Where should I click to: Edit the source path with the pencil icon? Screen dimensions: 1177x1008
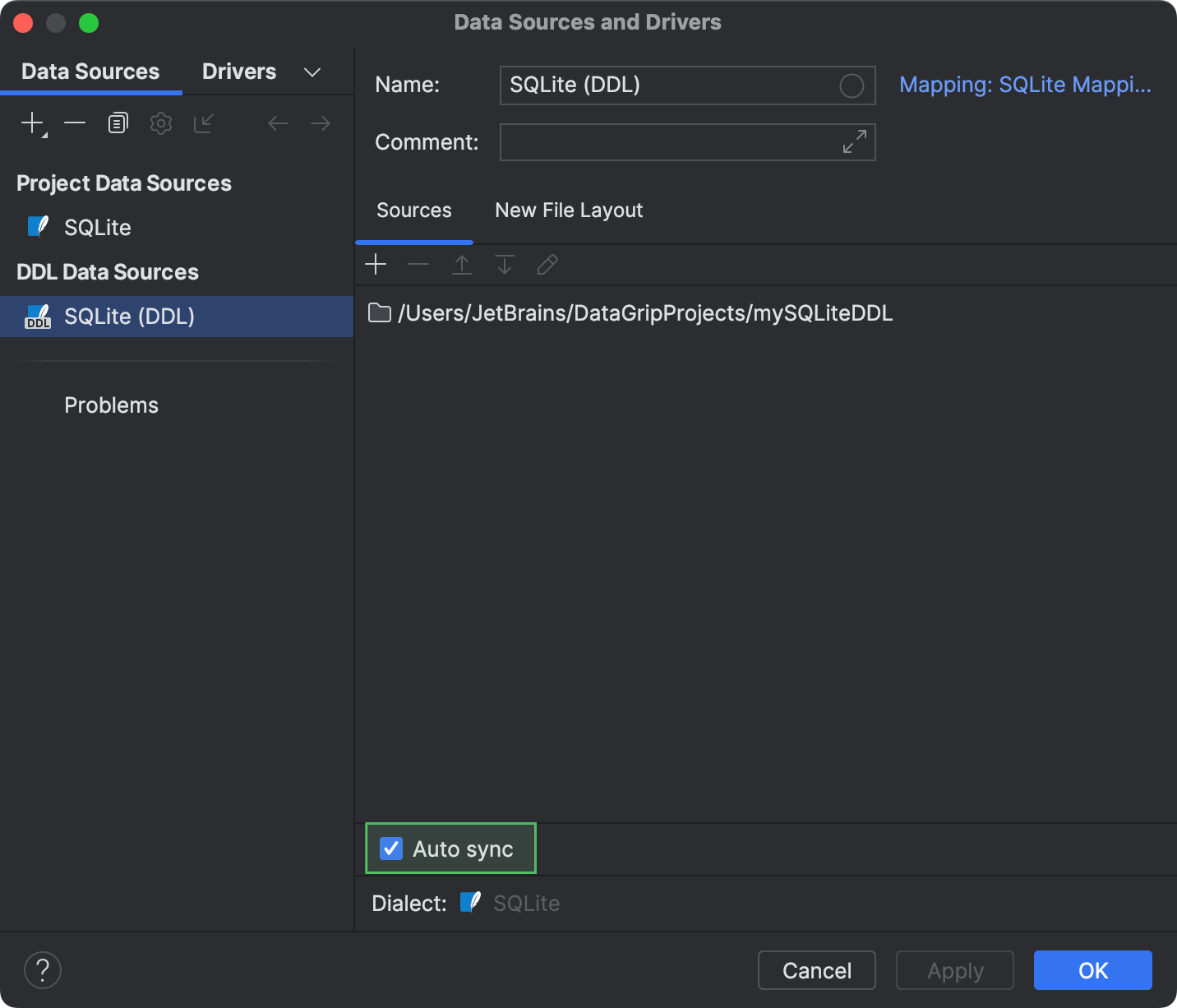(547, 264)
